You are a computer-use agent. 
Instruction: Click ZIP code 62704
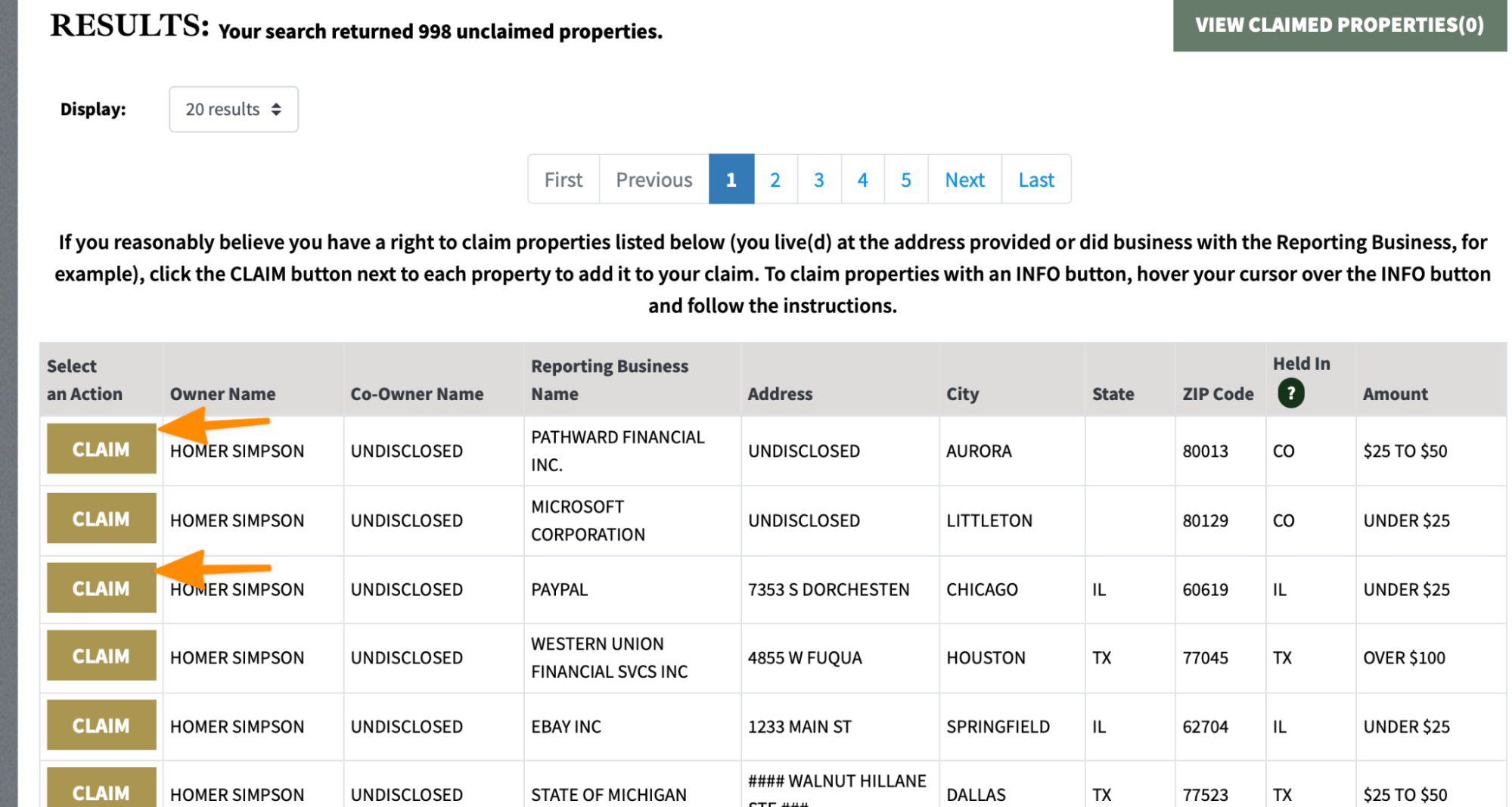point(1205,727)
